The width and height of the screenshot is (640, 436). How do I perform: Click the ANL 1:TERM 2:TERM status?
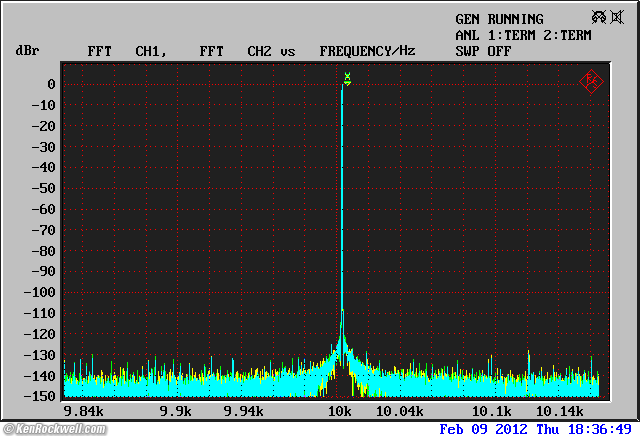(523, 35)
